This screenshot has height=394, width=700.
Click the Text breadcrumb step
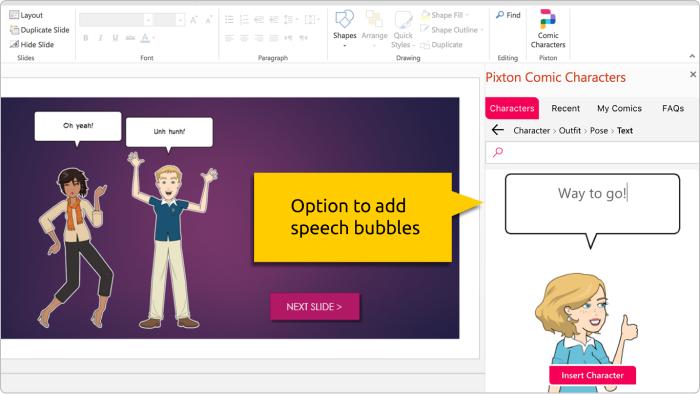[x=625, y=131]
